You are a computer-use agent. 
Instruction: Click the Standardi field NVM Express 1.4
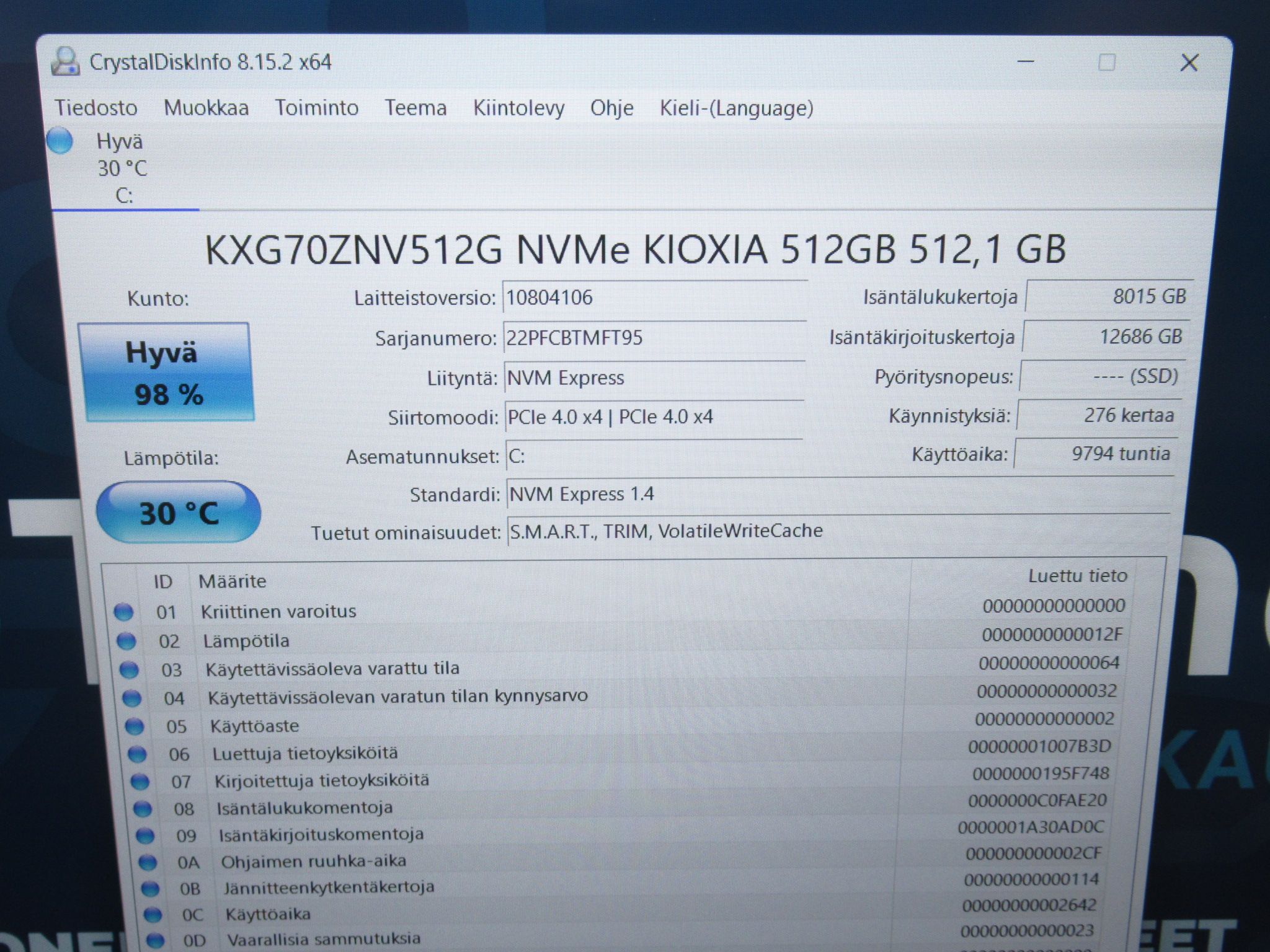point(840,494)
